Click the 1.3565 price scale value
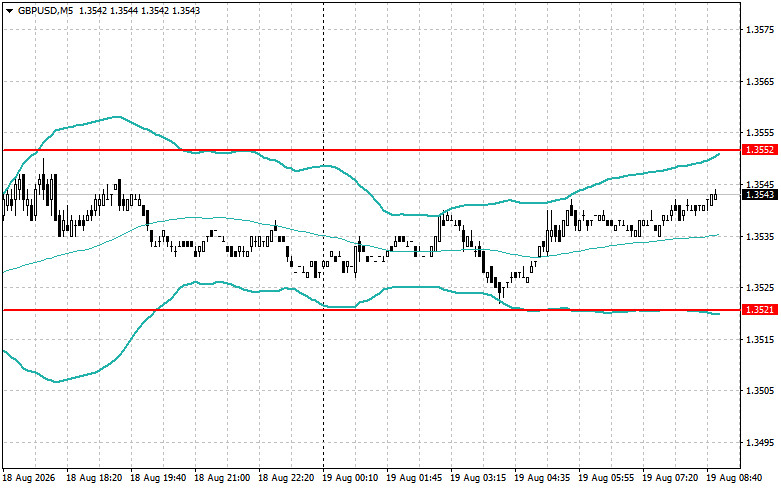 [x=760, y=81]
